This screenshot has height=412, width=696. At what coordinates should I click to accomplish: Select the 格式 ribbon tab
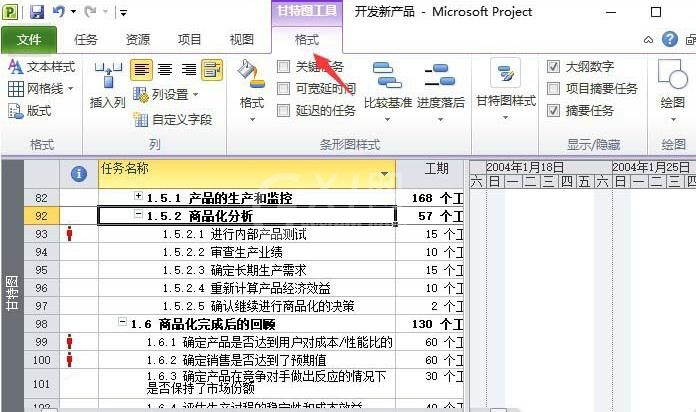[x=307, y=40]
